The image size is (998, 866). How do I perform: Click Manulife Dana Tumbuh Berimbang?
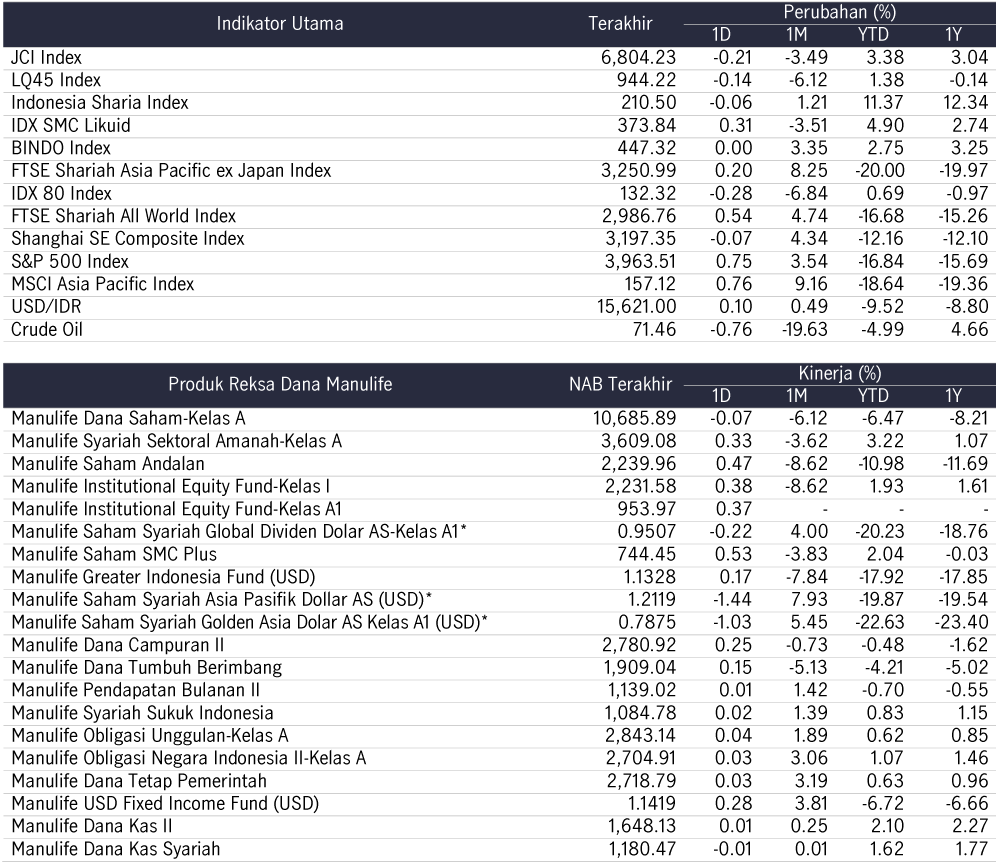click(x=146, y=667)
